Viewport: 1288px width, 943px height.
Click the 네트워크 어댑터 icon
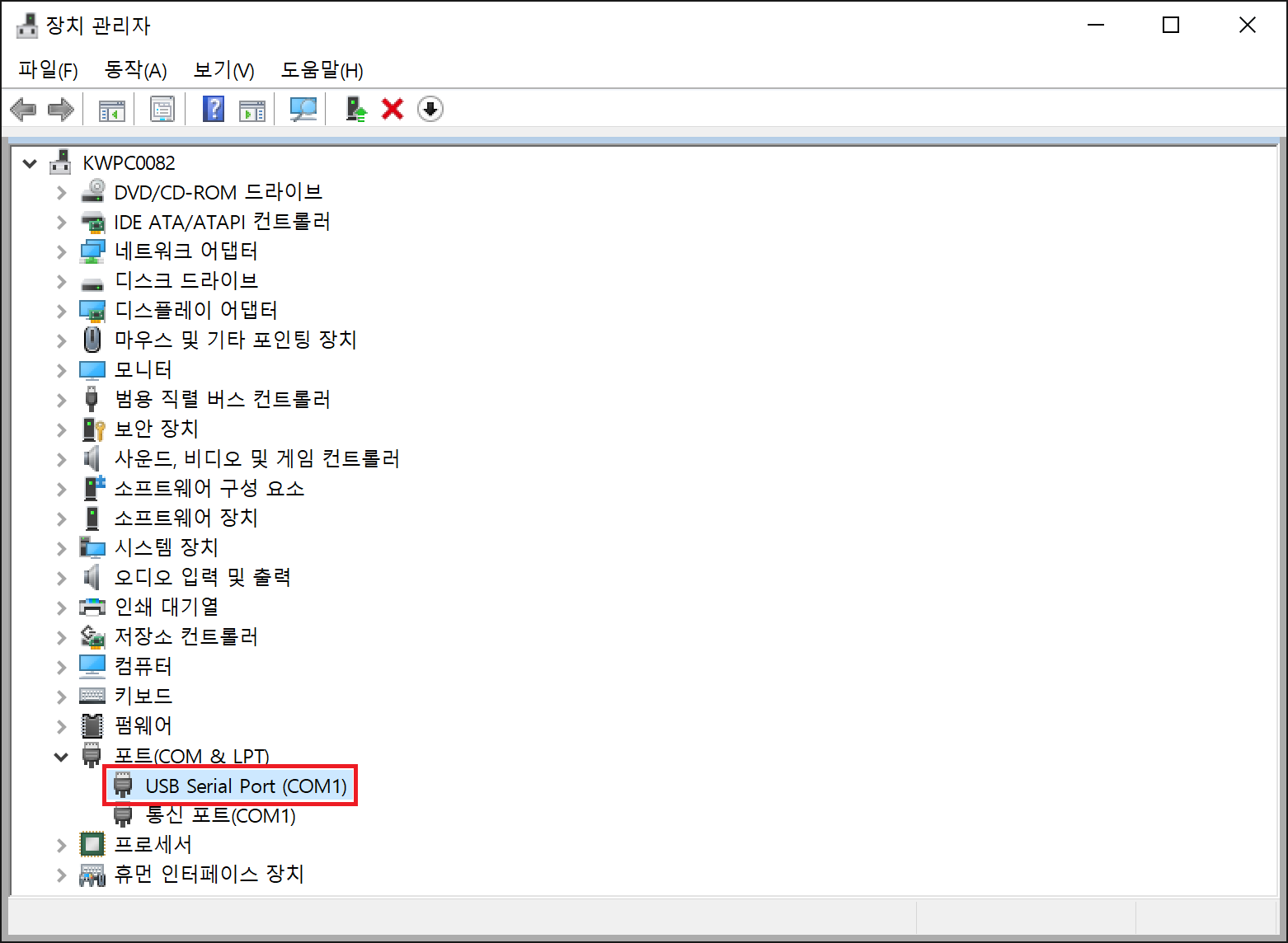(x=92, y=251)
